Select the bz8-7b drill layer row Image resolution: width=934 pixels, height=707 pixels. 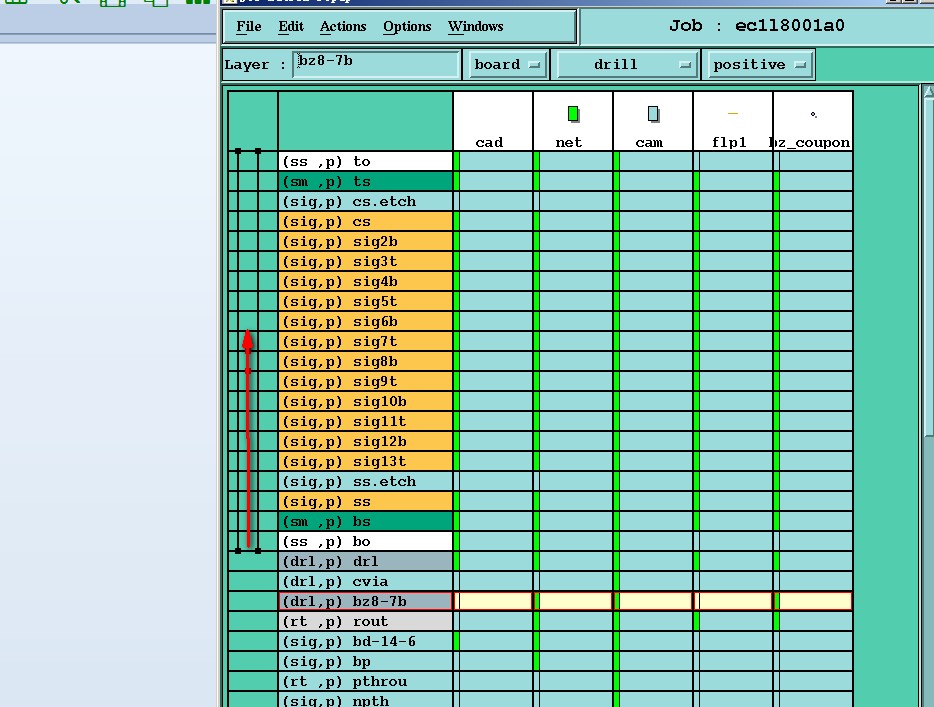(x=365, y=602)
